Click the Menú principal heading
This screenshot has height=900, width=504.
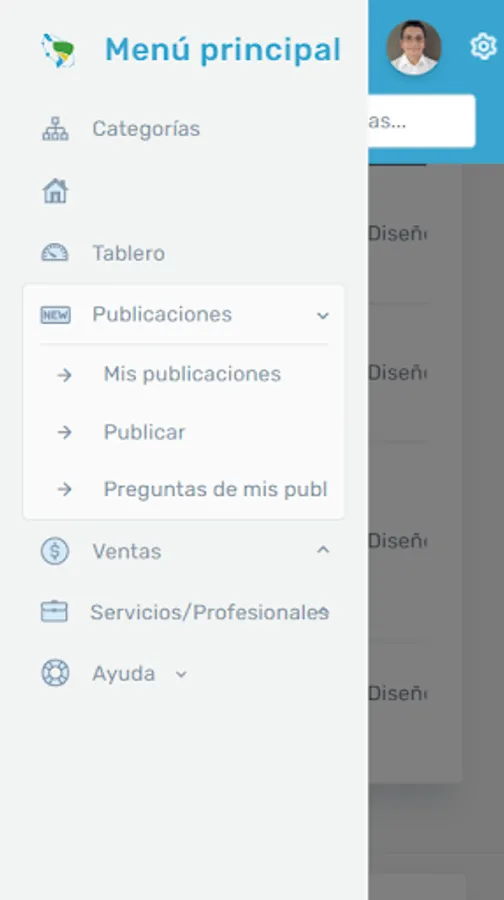click(223, 49)
